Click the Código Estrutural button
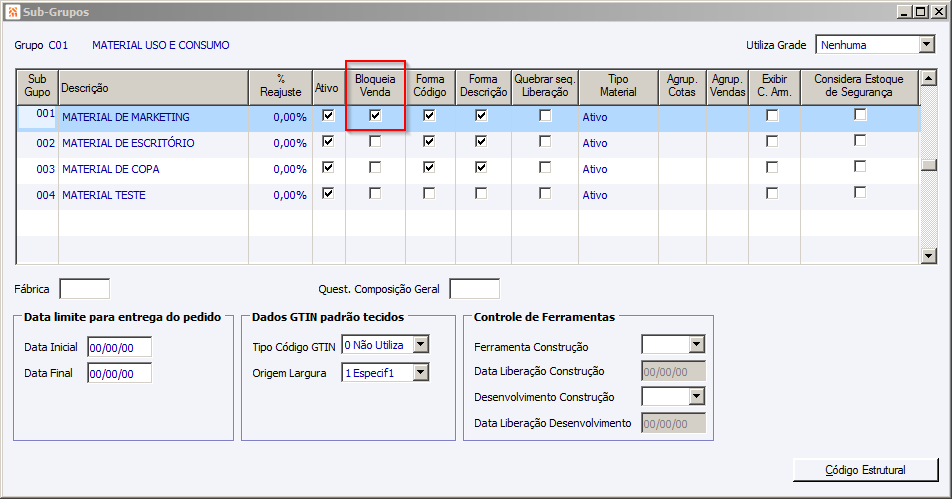Viewport: 952px width, 499px height. tap(865, 469)
